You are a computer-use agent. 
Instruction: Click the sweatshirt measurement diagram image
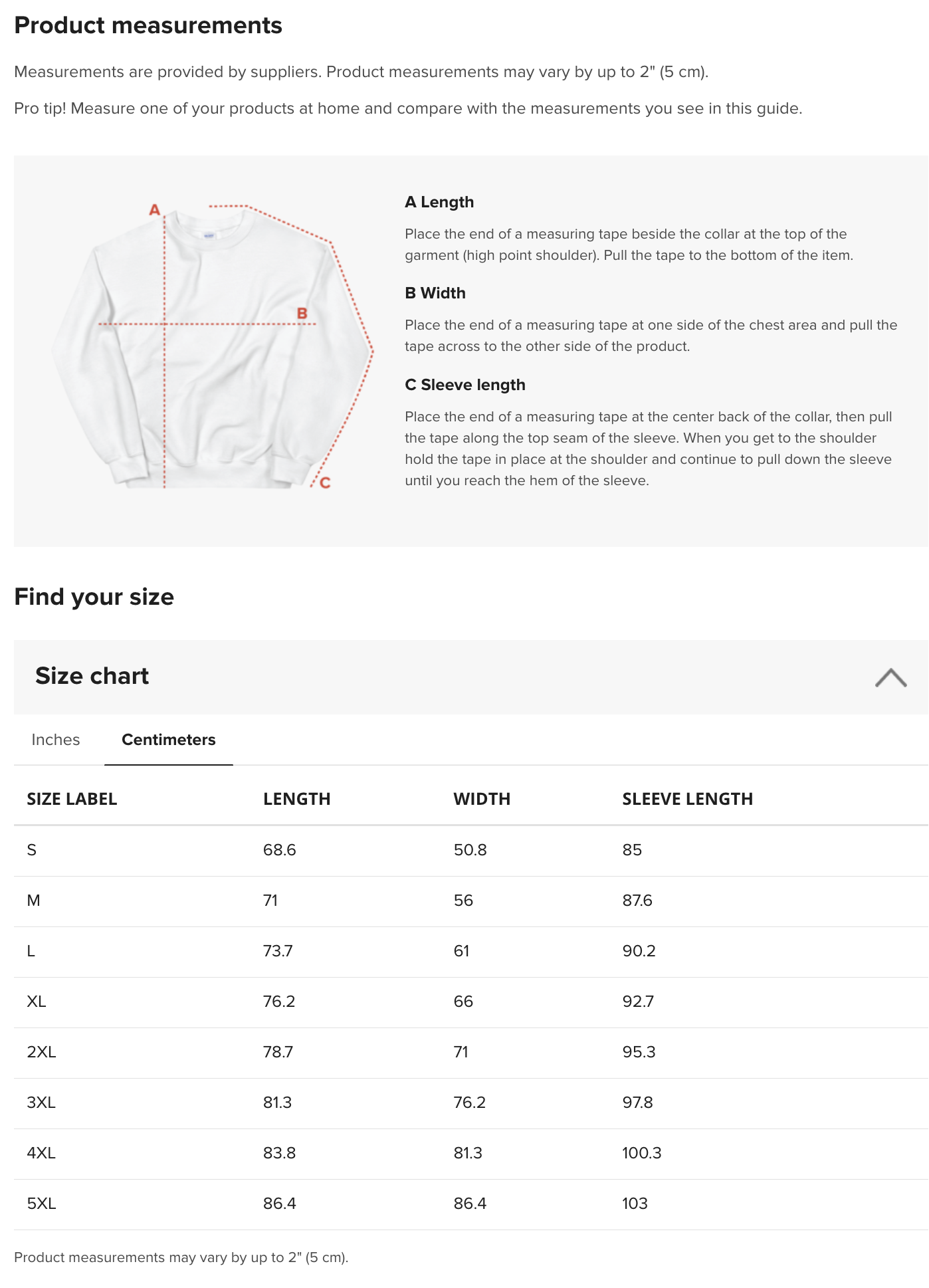(213, 346)
